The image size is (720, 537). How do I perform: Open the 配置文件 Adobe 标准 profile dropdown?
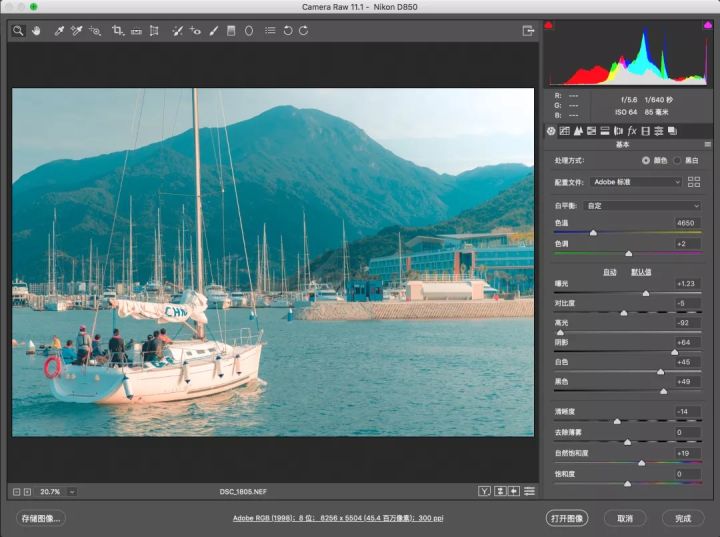click(636, 182)
